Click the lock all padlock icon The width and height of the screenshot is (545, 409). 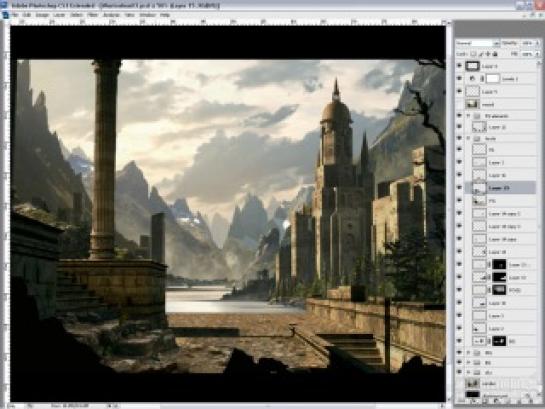coord(495,54)
